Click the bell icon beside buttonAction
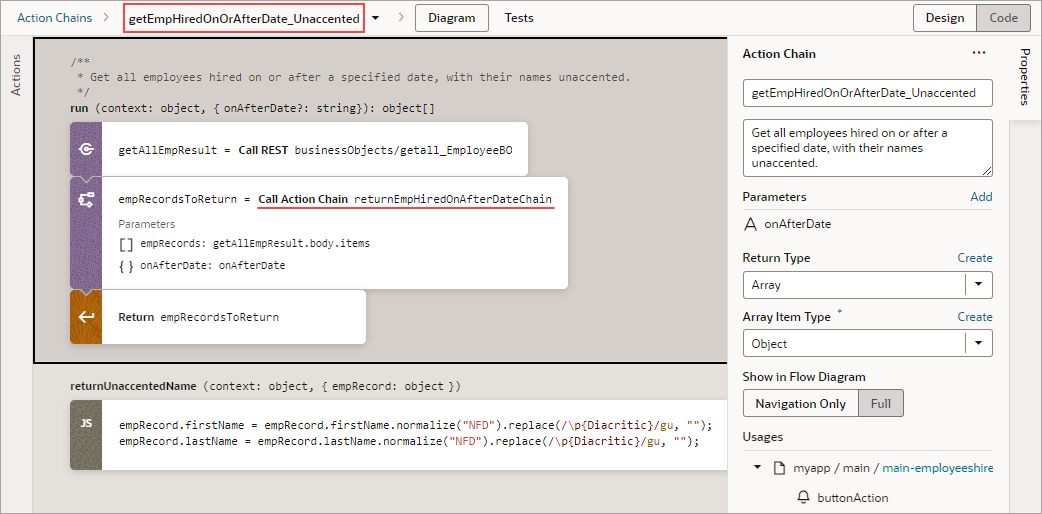Image resolution: width=1042 pixels, height=514 pixels. pyautogui.click(x=803, y=497)
